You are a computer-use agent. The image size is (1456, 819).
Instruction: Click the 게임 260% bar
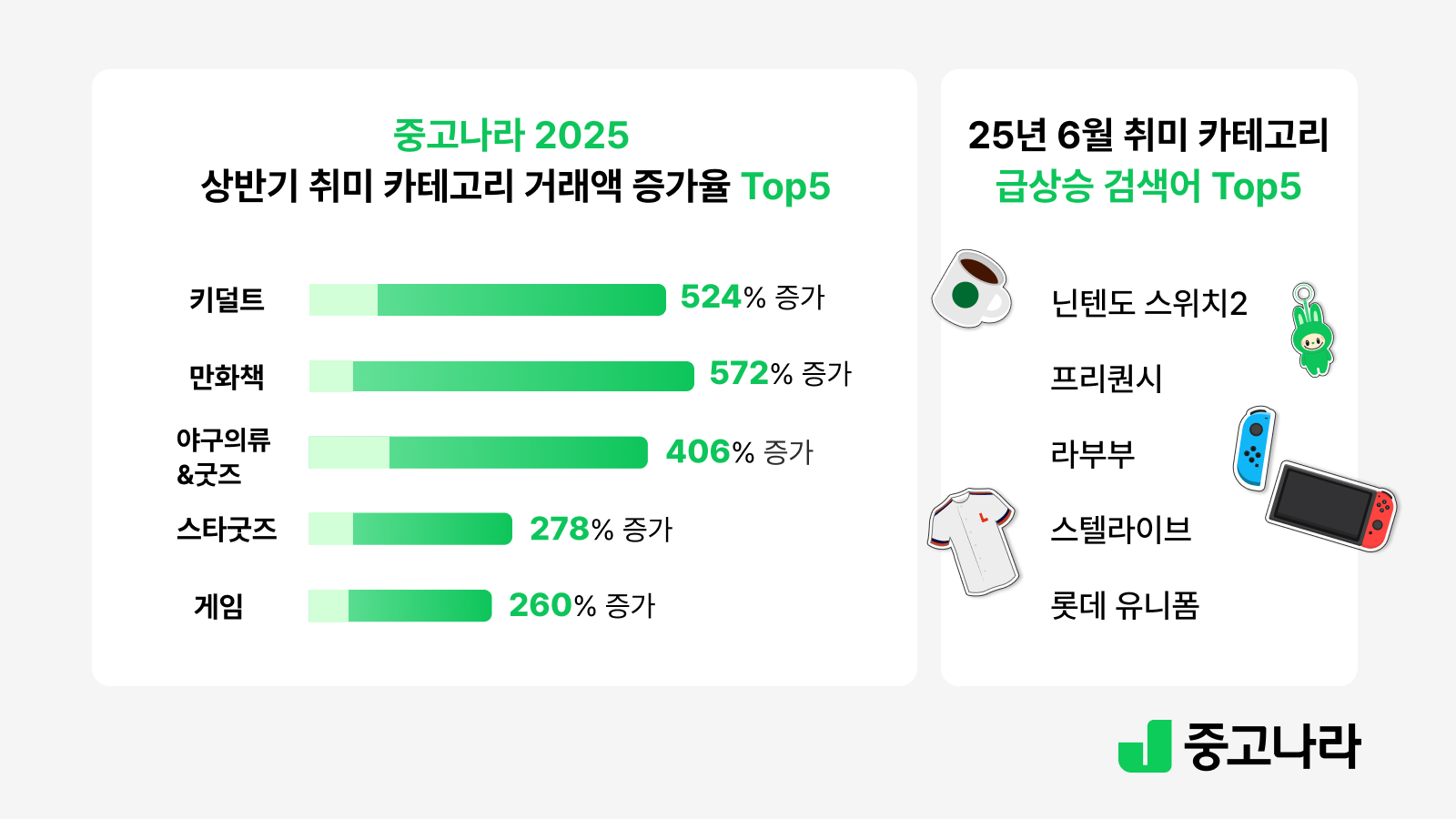(x=400, y=606)
